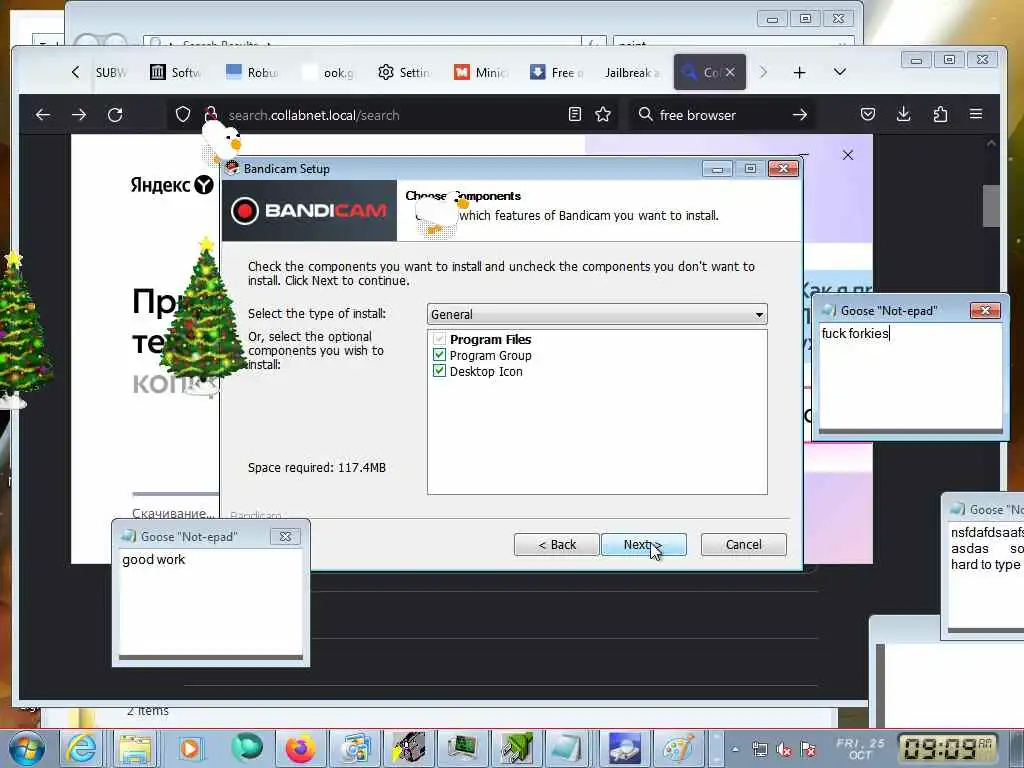Show hidden tray icons arrow
This screenshot has width=1024, height=768.
click(735, 750)
